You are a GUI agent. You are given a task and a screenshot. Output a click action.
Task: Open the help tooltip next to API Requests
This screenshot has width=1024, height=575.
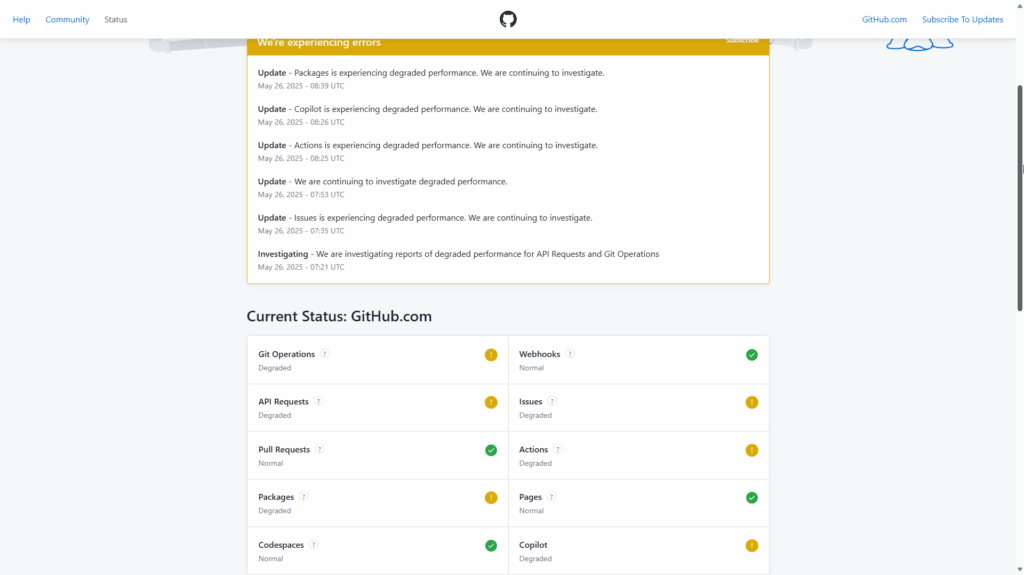pos(318,401)
